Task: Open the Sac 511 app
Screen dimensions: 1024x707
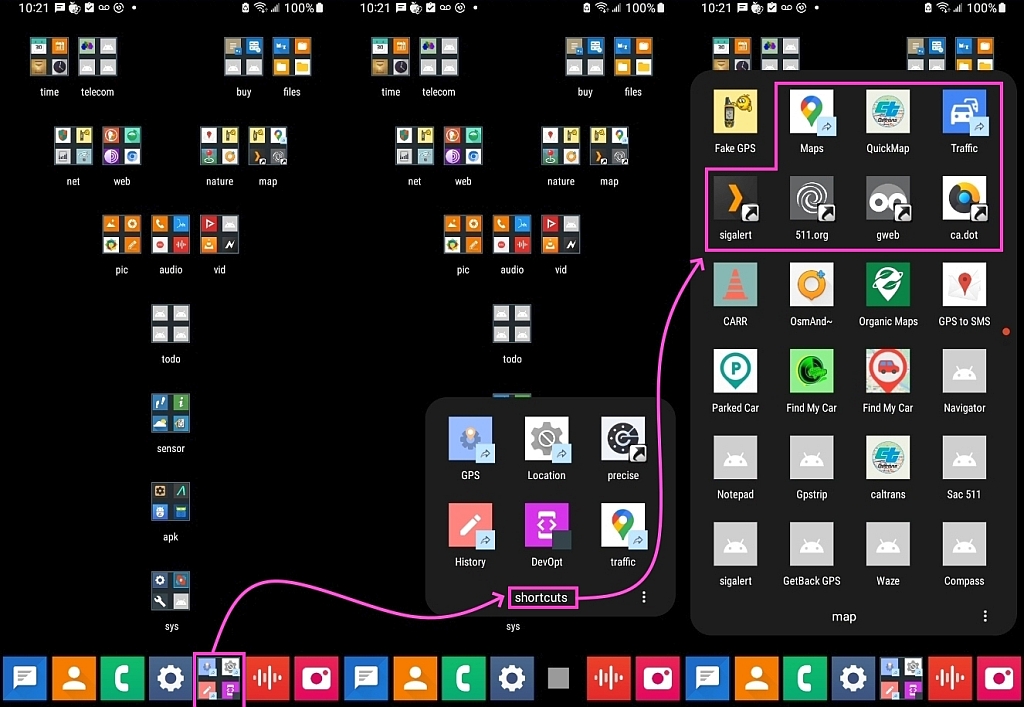Action: click(964, 458)
